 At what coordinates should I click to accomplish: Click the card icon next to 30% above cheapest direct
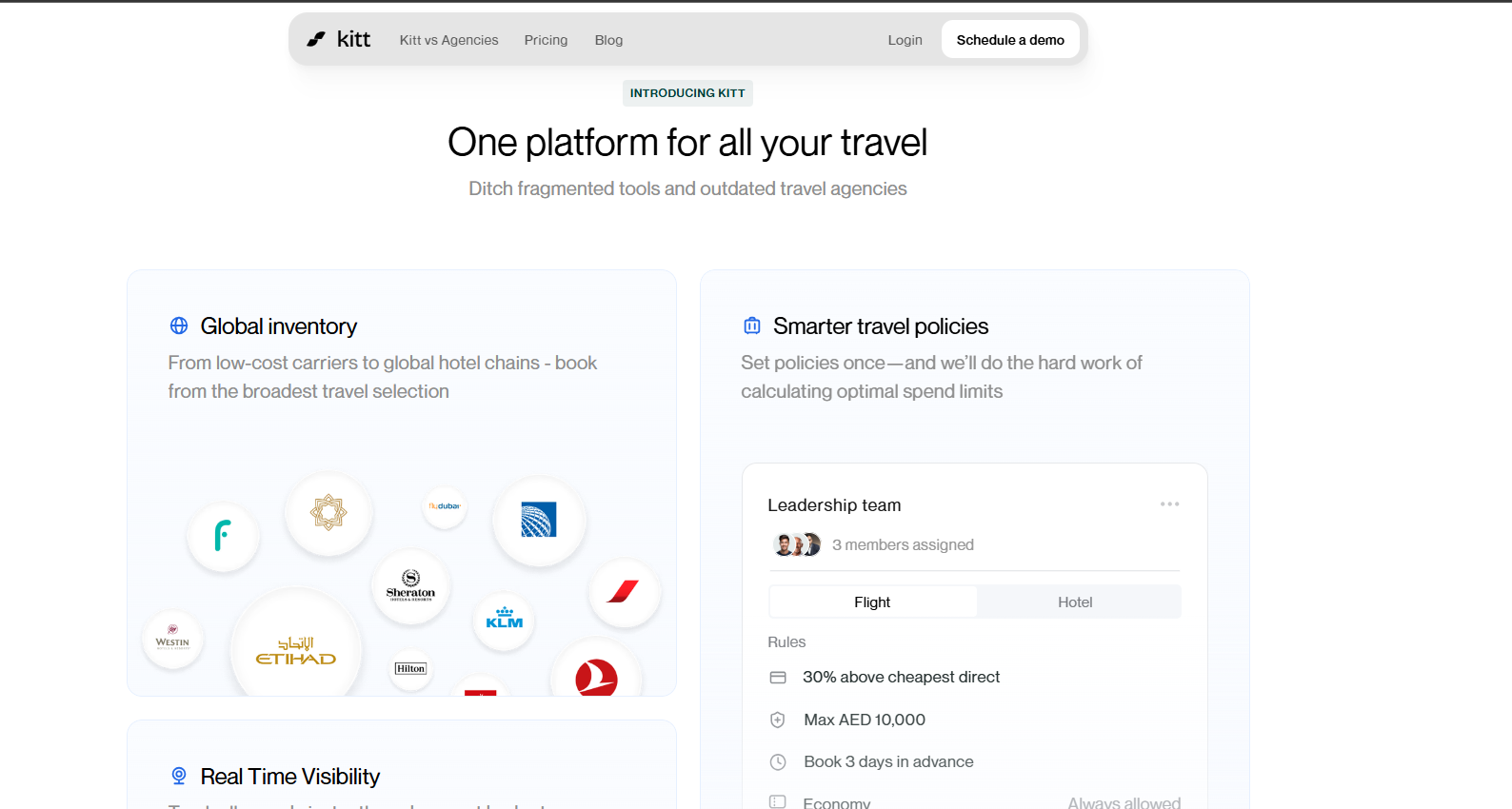click(x=778, y=678)
